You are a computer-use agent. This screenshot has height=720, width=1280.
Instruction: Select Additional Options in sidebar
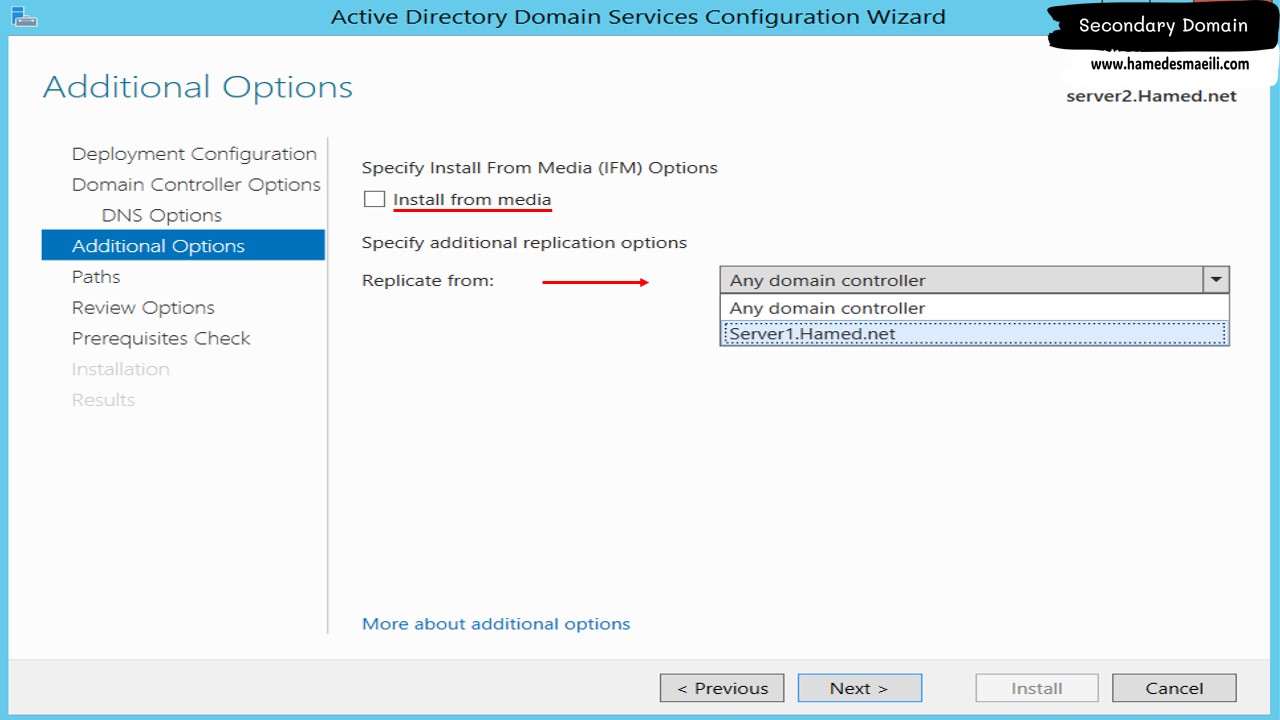[x=183, y=246]
